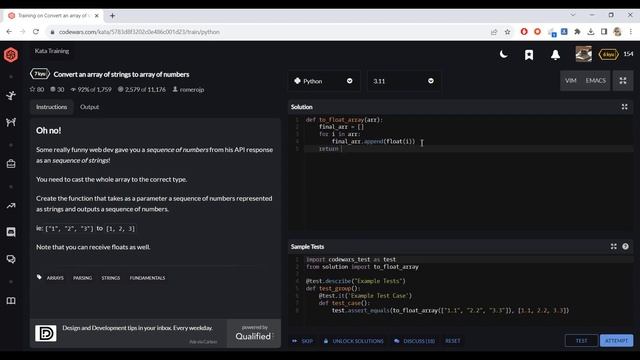640x360 pixels.
Task: Click the ARRAYS tag
Action: pos(55,278)
